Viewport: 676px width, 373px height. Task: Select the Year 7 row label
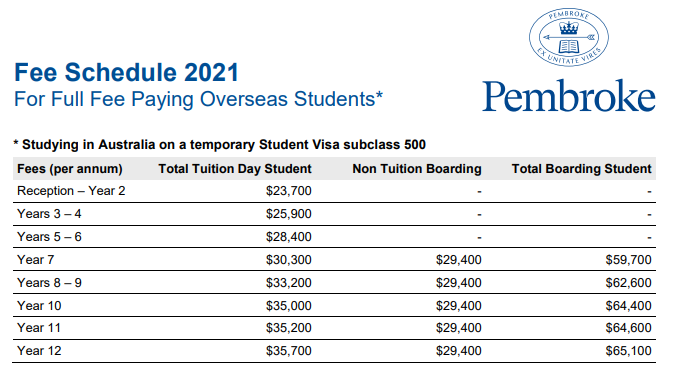tap(35, 260)
